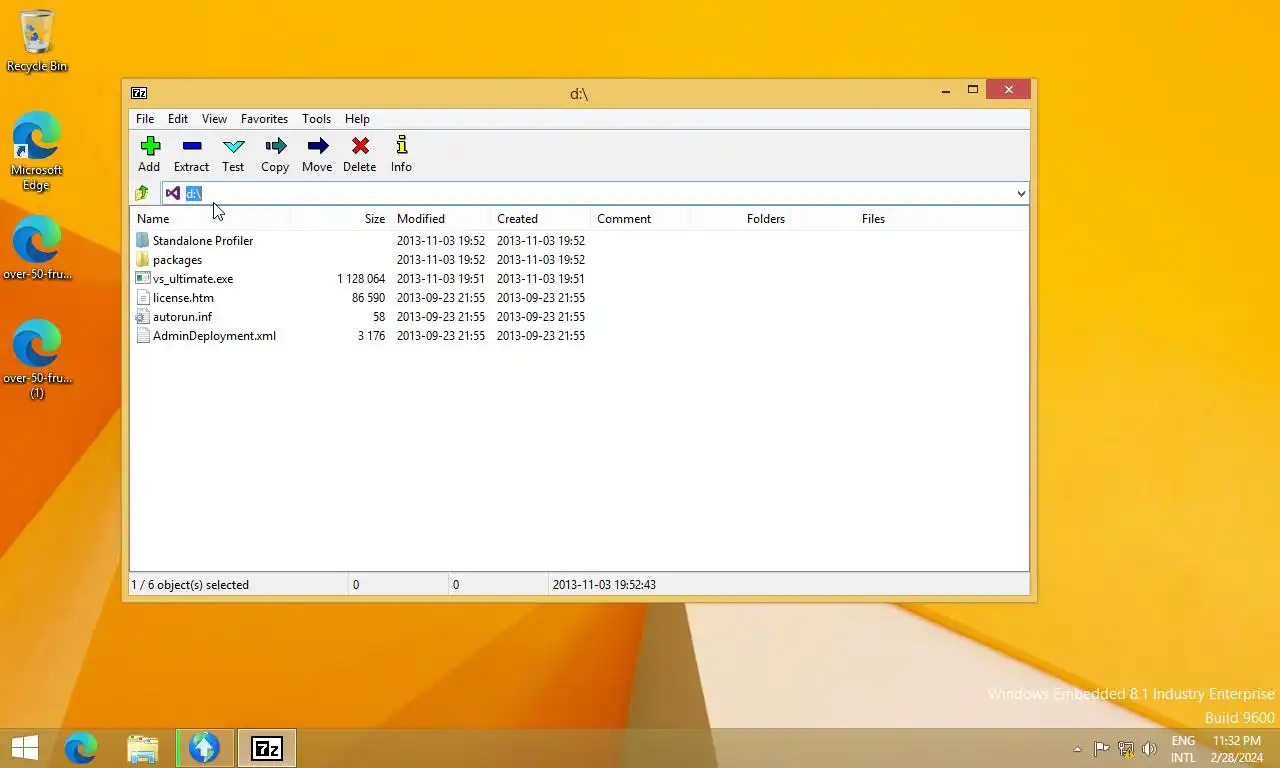Viewport: 1280px width, 768px height.
Task: Switch to 7-Zip taskbar button
Action: pos(267,748)
